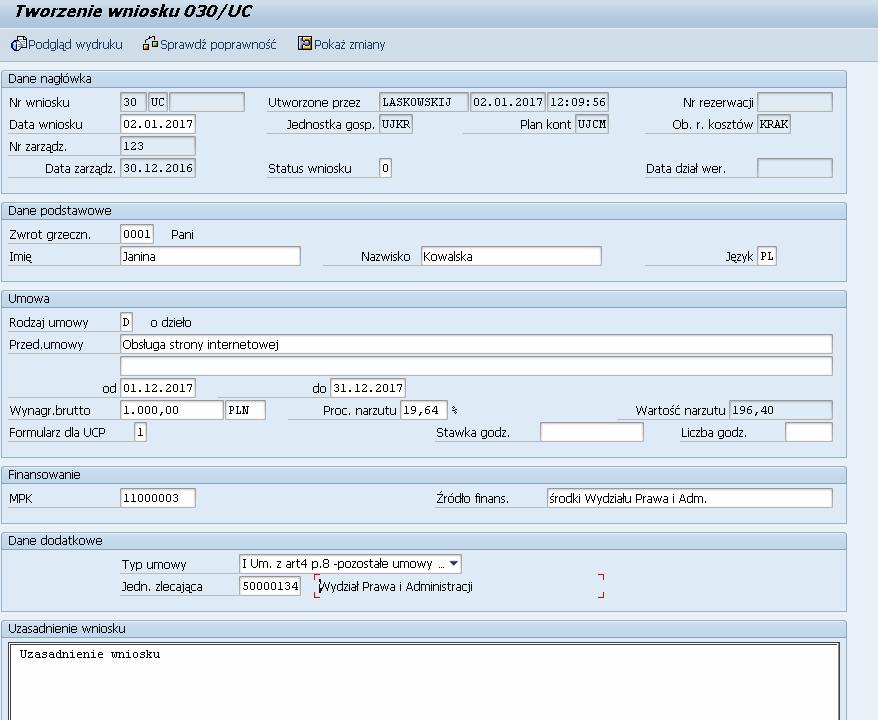
Task: Click the 'Dane podstawowe' section header
Action: (59, 211)
